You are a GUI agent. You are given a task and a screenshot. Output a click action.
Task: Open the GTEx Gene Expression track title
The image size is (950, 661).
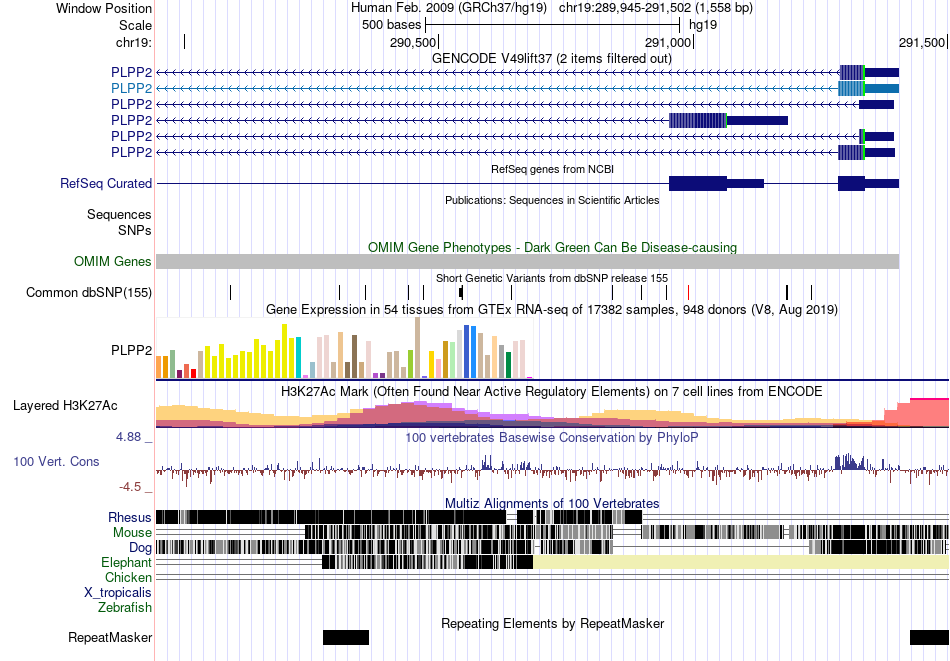pos(552,310)
